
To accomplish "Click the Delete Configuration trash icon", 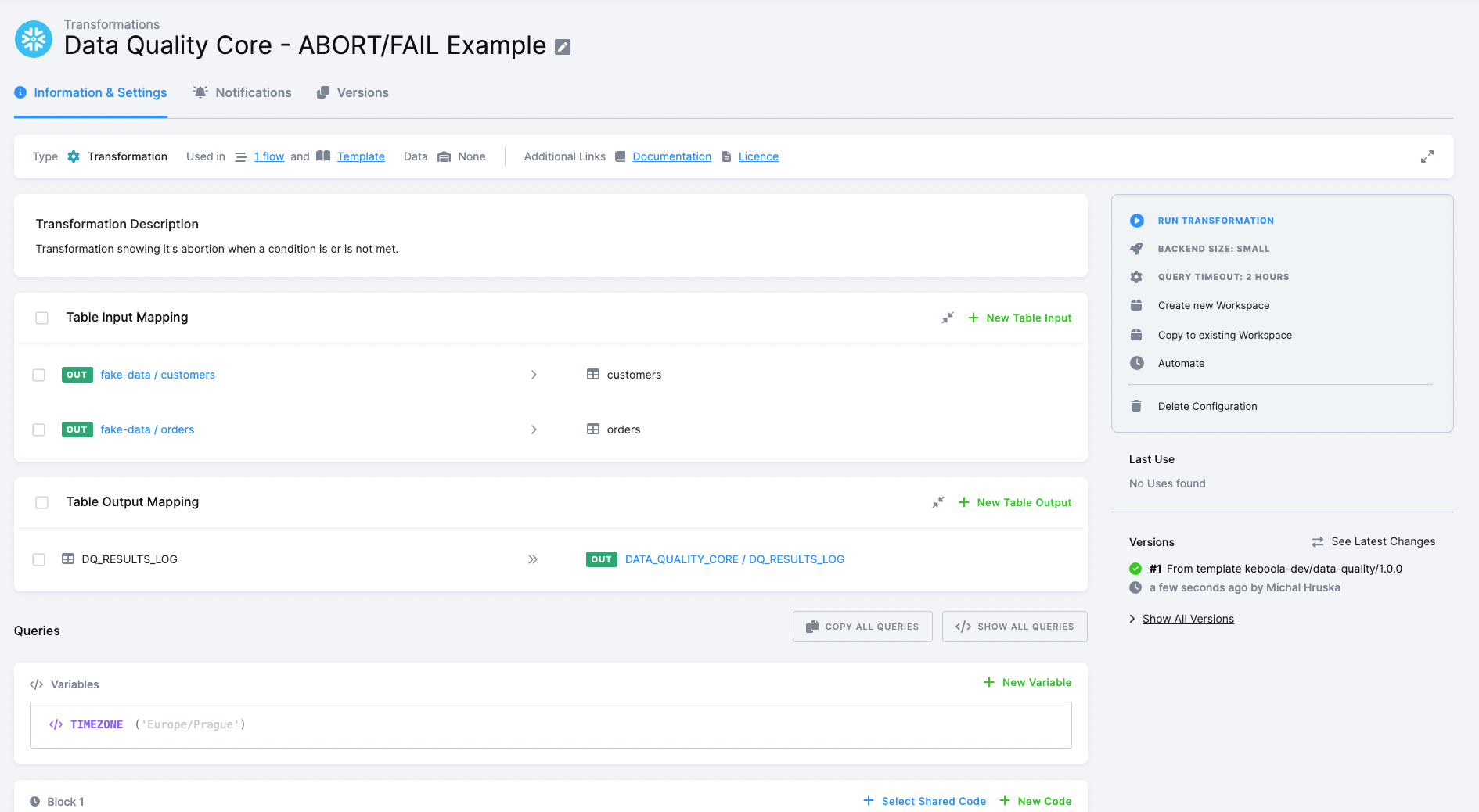I will (x=1136, y=406).
